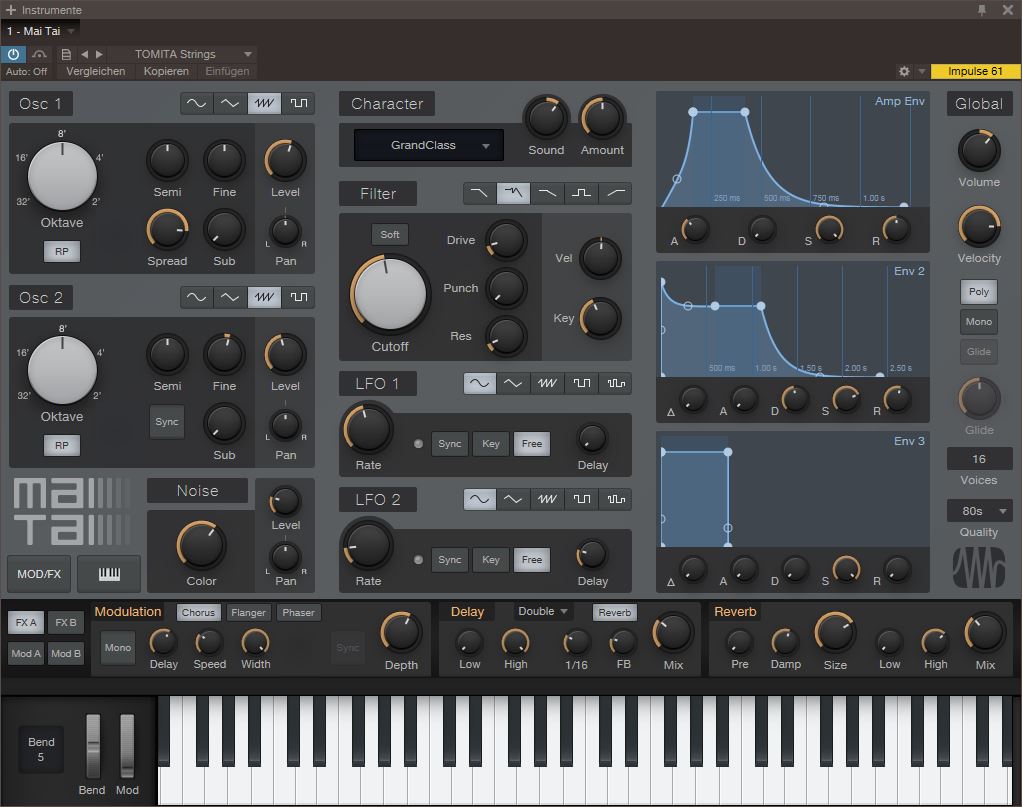Click the Voices 16 value field
The height and width of the screenshot is (807, 1022).
coord(979,459)
